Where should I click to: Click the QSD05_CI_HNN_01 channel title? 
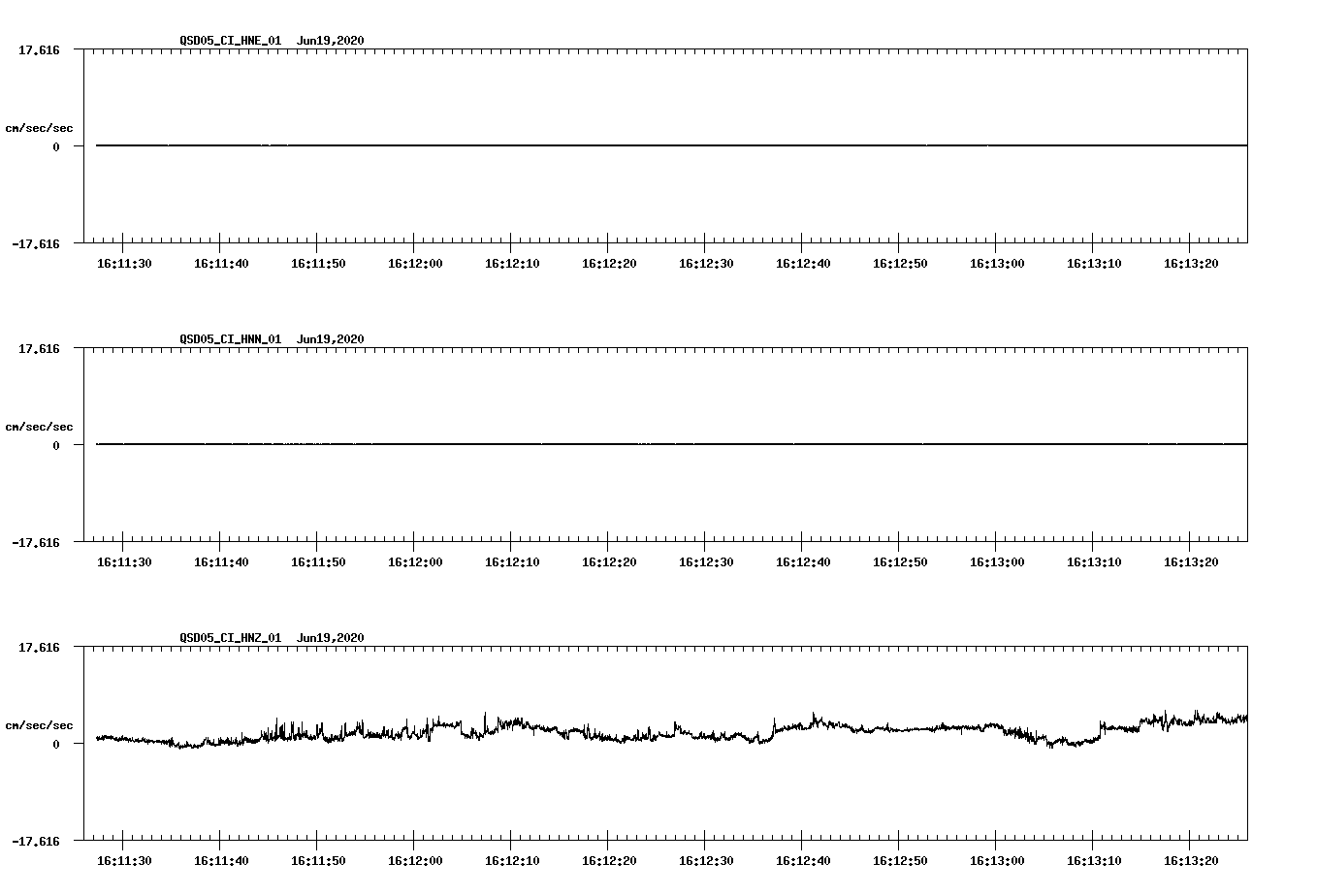[x=231, y=339]
